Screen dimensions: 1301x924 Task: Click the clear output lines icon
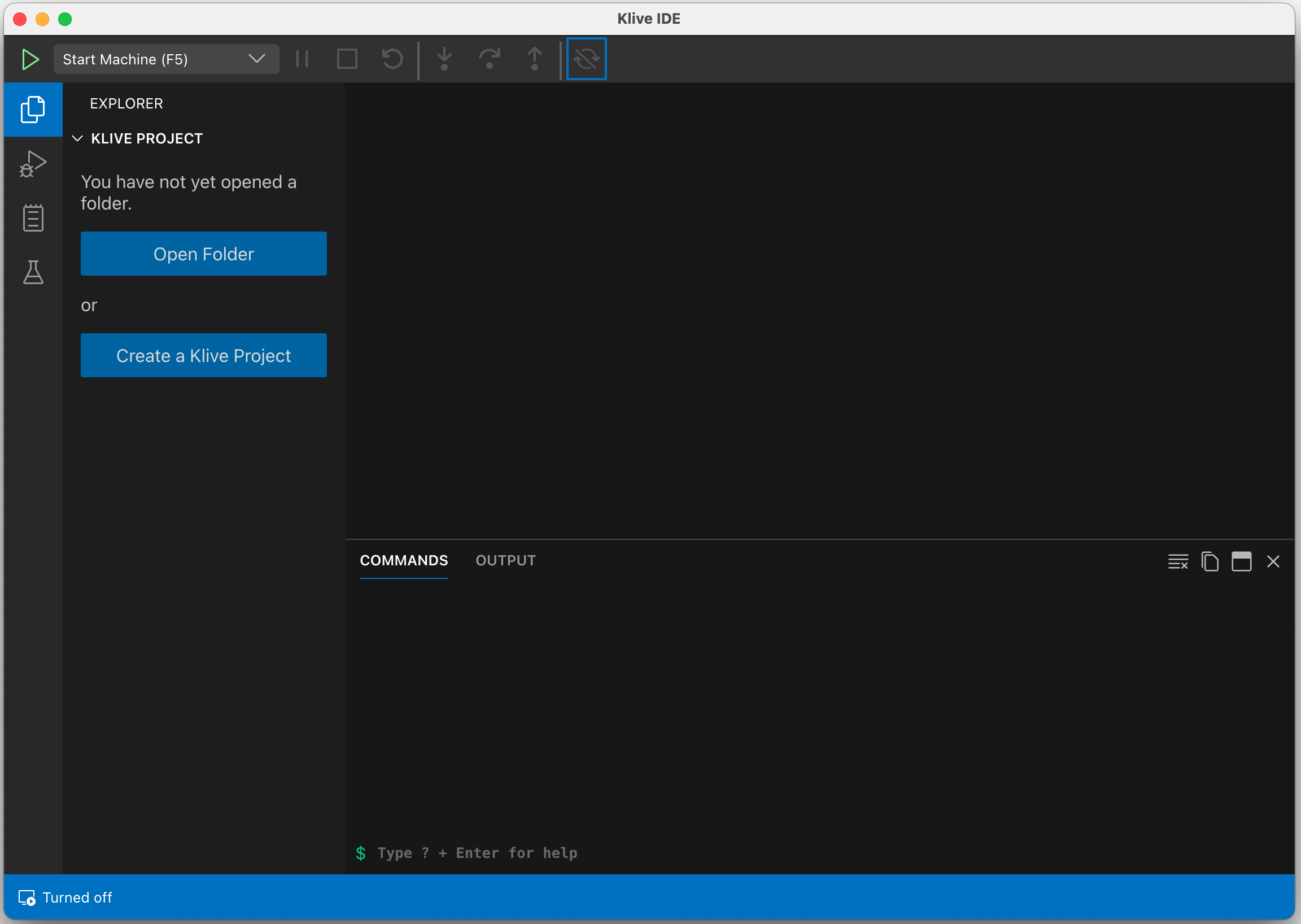[1178, 561]
